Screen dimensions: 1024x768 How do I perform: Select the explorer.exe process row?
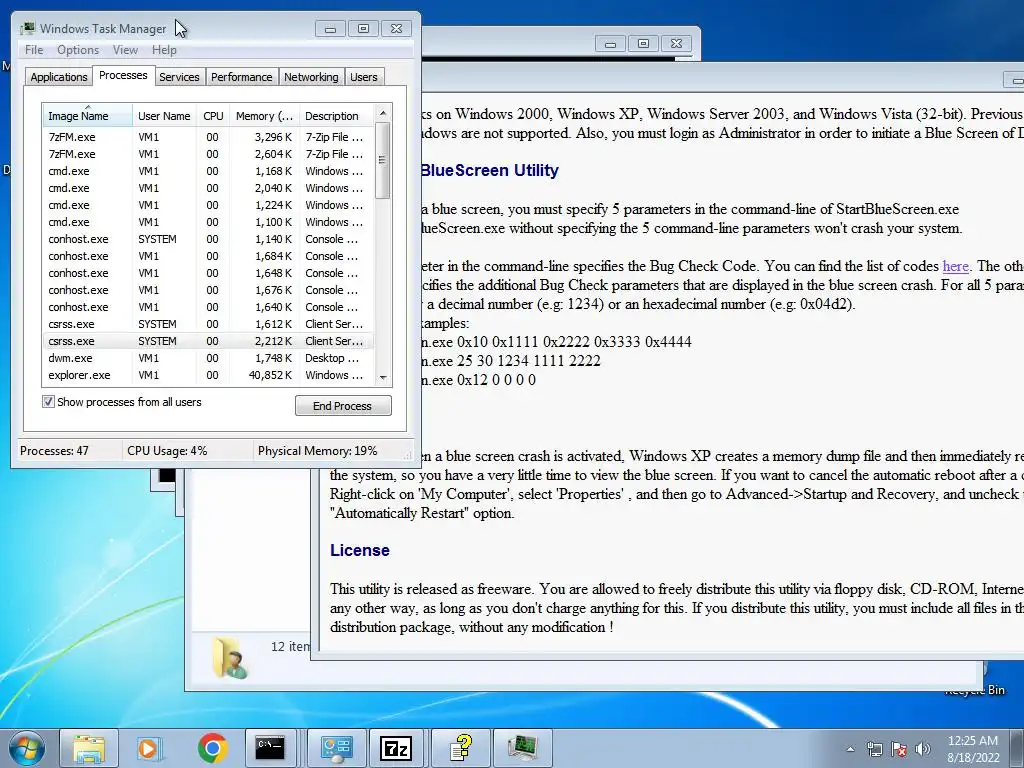[208, 375]
